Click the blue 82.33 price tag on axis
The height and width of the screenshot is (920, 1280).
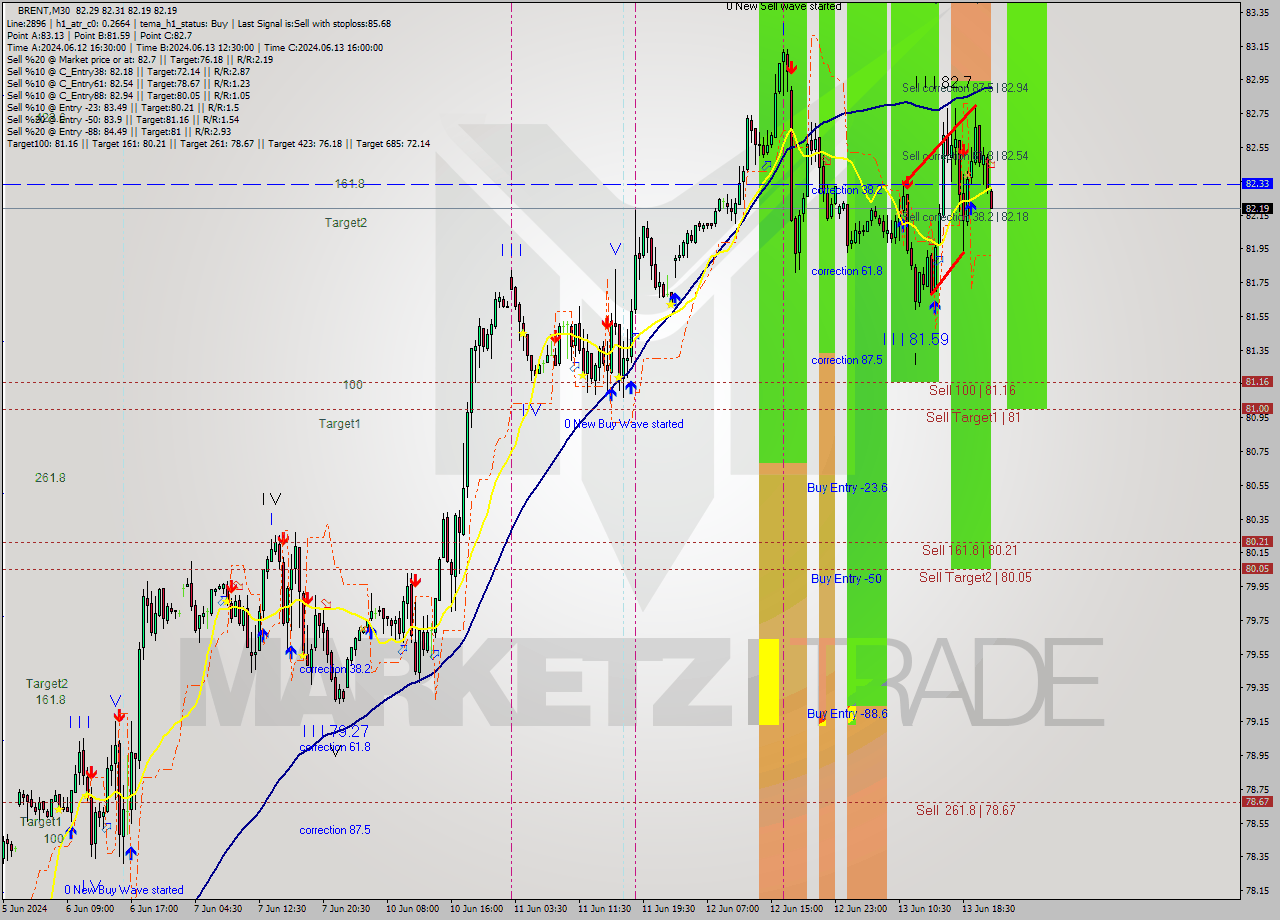click(x=1256, y=184)
